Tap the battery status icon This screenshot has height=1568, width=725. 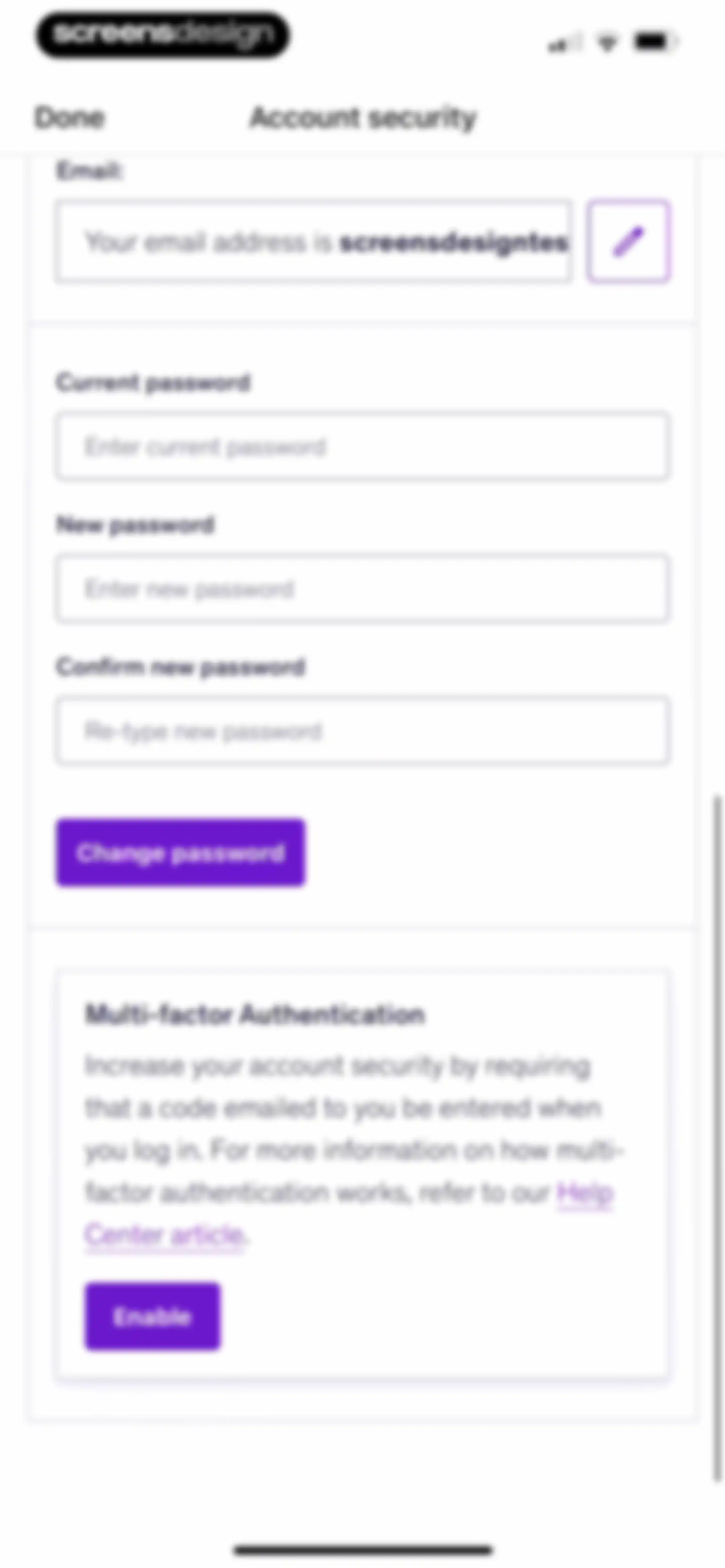(x=656, y=42)
